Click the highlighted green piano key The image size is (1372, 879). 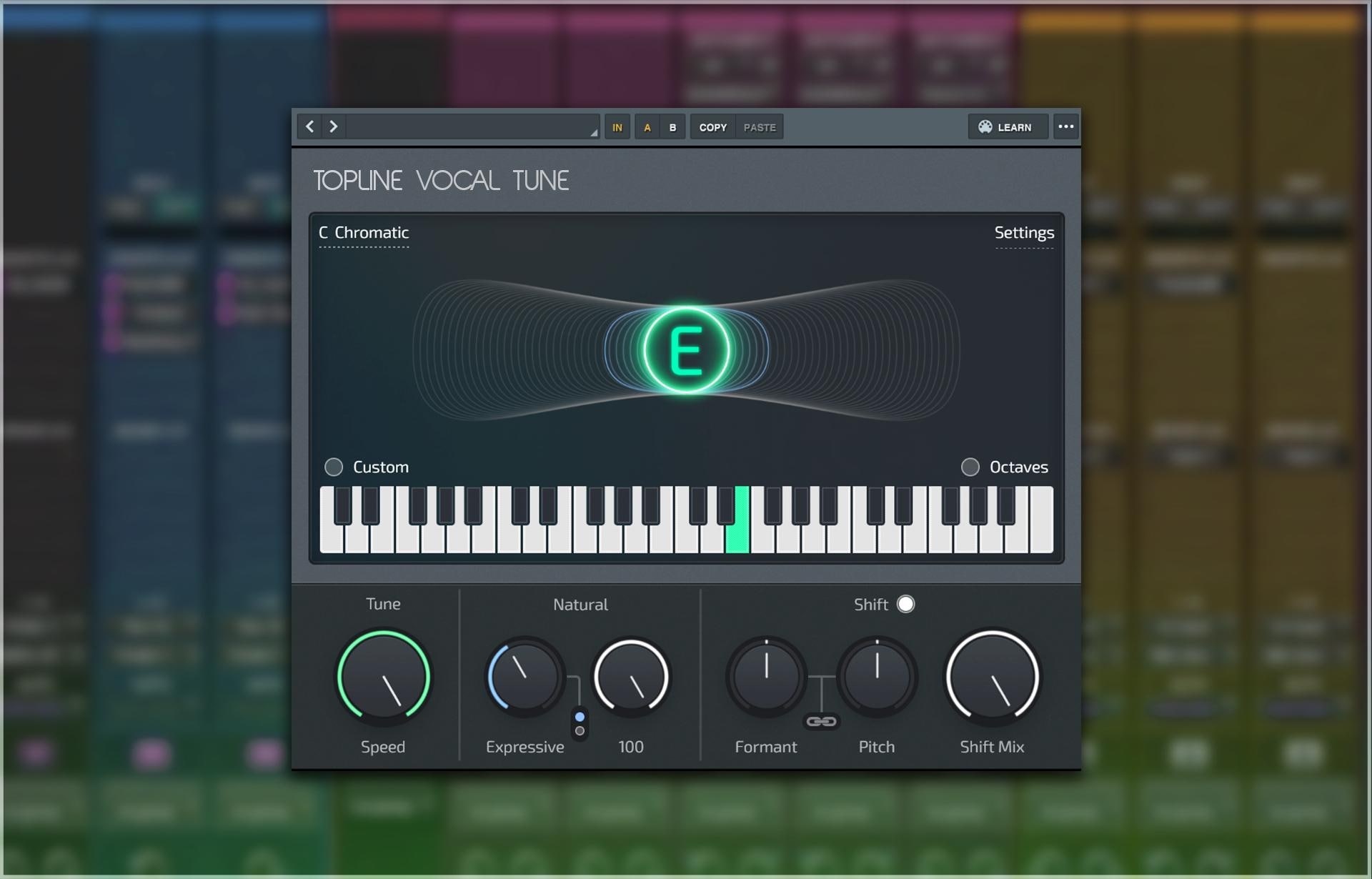737,536
